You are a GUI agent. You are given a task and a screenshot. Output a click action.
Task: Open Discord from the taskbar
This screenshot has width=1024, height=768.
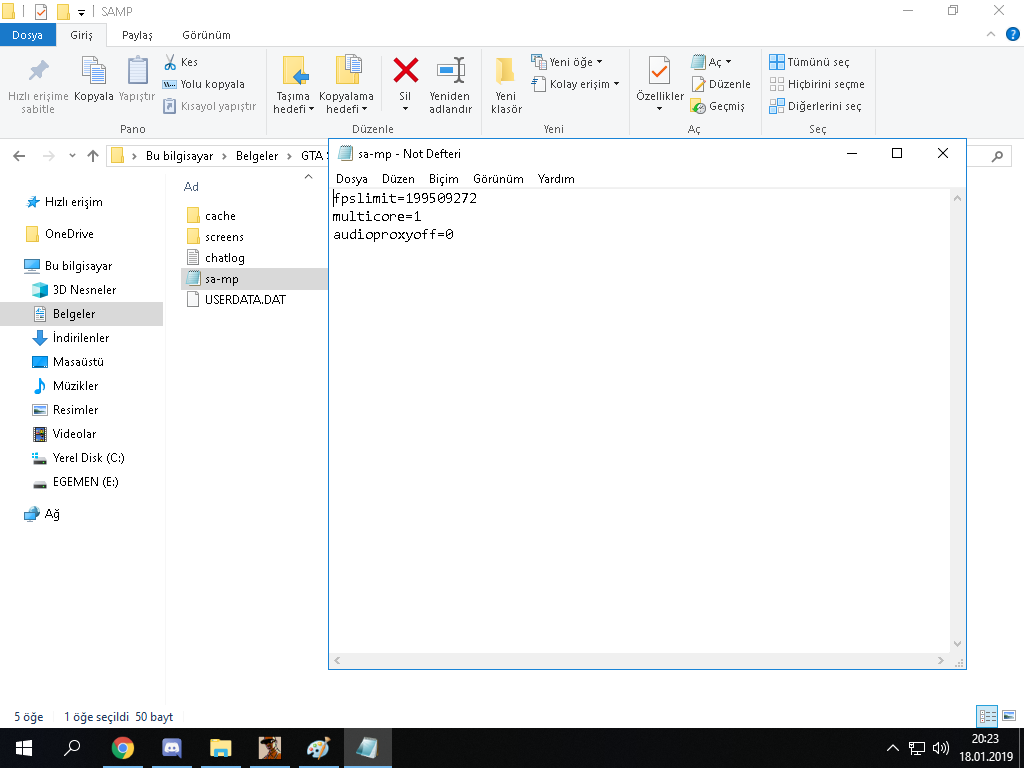(172, 748)
